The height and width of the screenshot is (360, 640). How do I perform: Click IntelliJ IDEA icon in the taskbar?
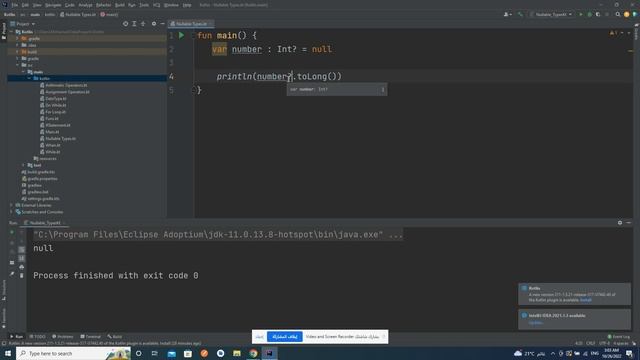click(269, 353)
